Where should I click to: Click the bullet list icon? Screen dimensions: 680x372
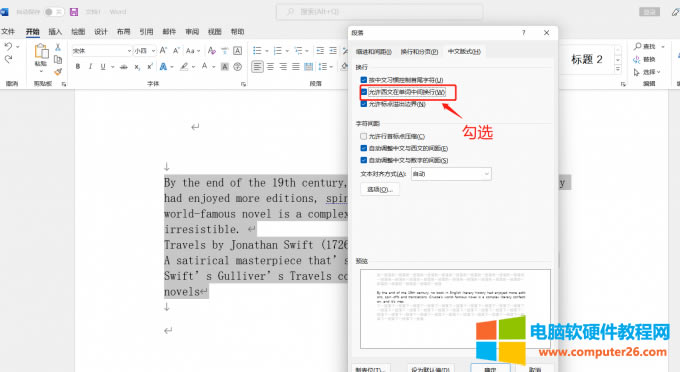(x=257, y=51)
